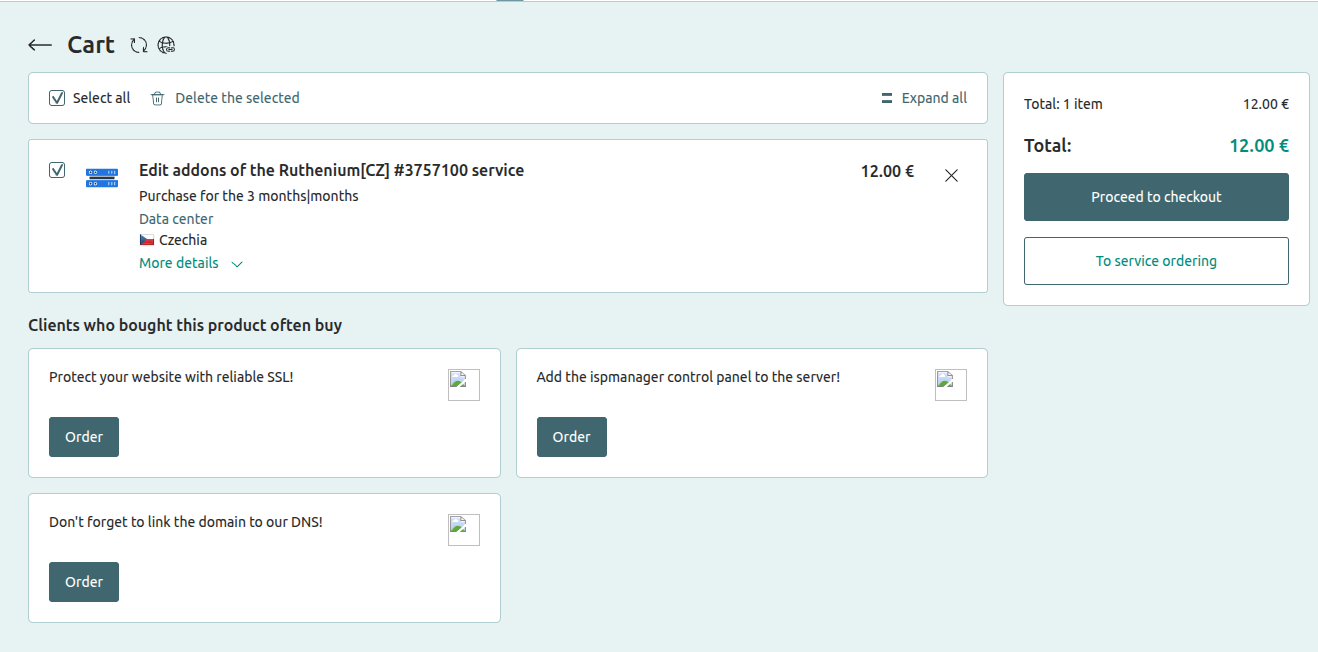Toggle the Select all checkbox
The image size is (1318, 652).
[x=57, y=98]
